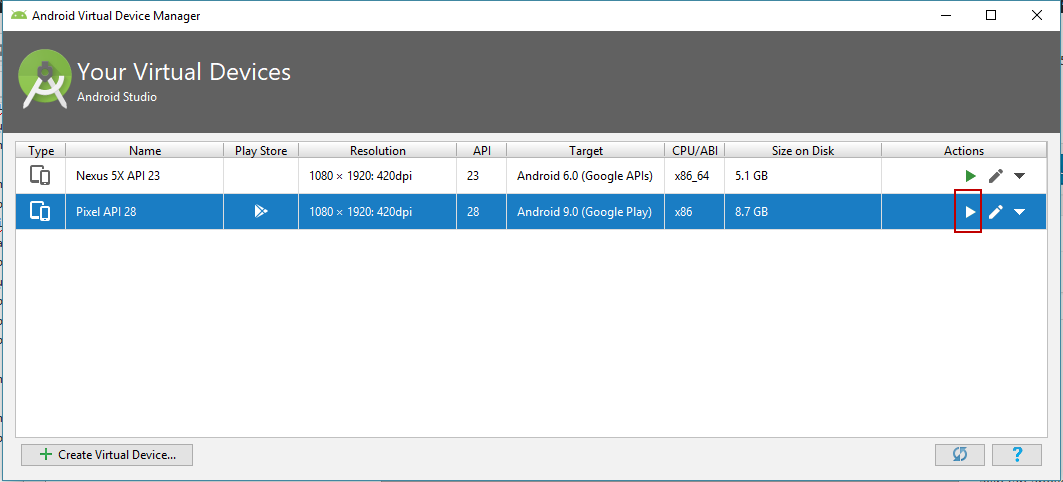
Task: Open help with the question mark button
Action: pyautogui.click(x=1017, y=455)
